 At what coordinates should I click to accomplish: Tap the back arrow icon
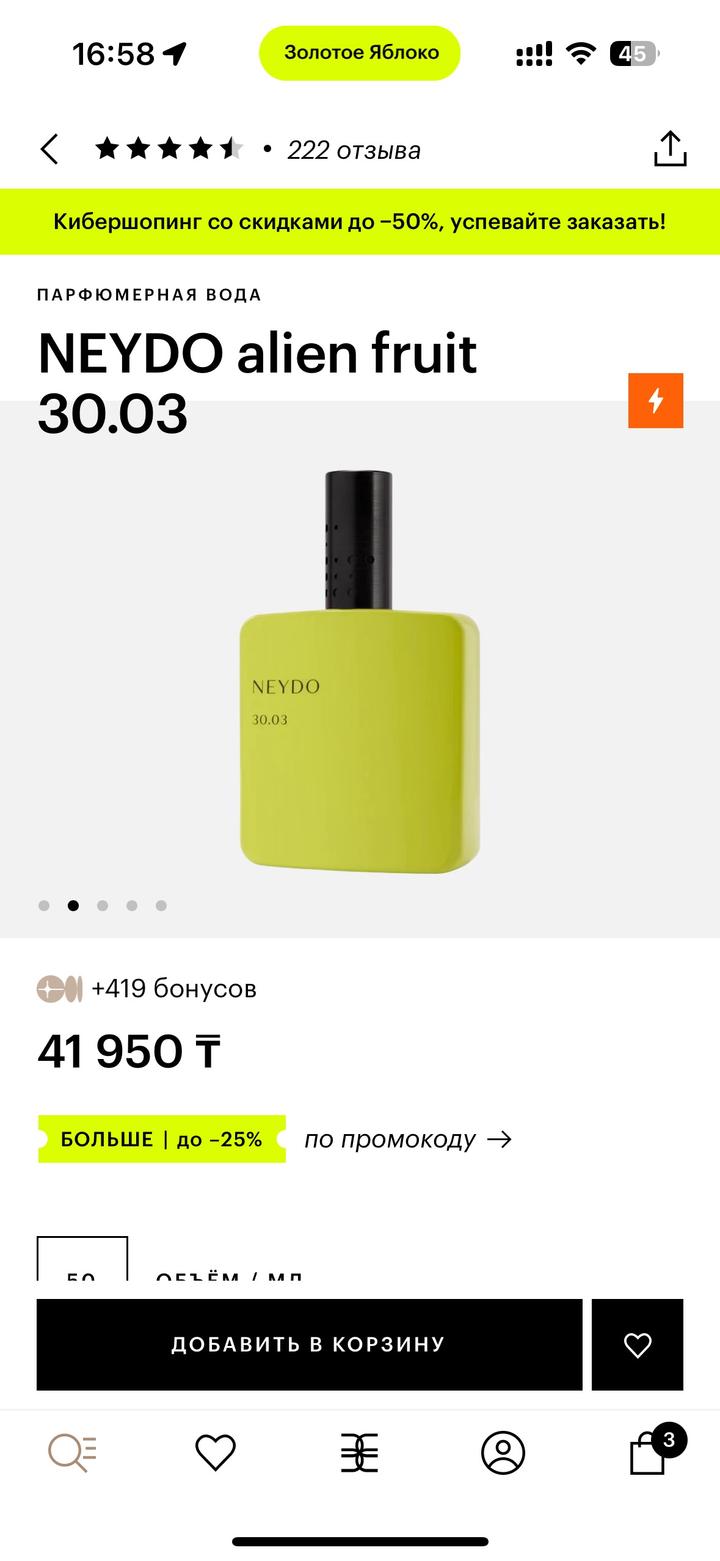pyautogui.click(x=50, y=150)
